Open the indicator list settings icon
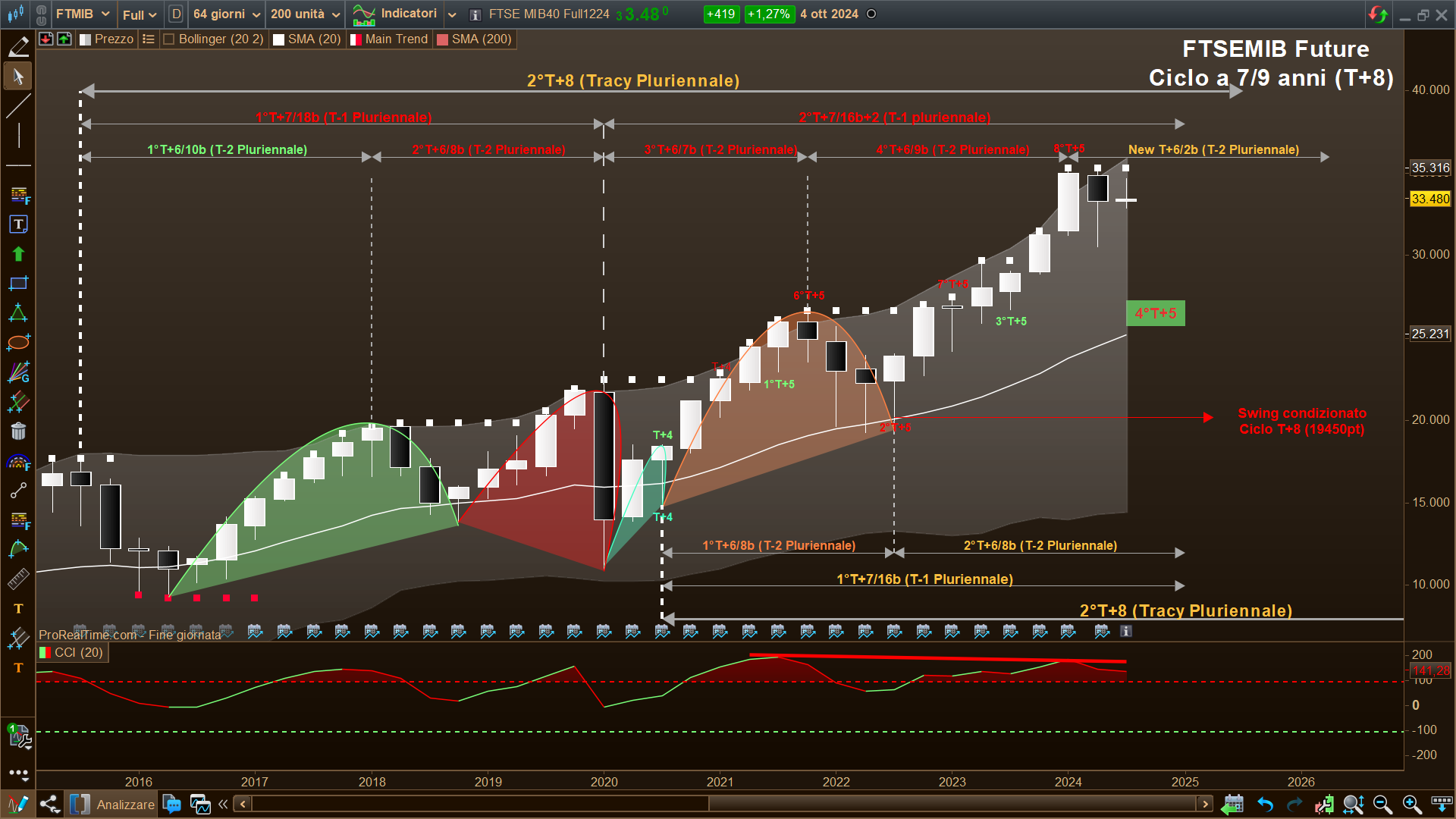Viewport: 1456px width, 819px height. click(x=149, y=39)
